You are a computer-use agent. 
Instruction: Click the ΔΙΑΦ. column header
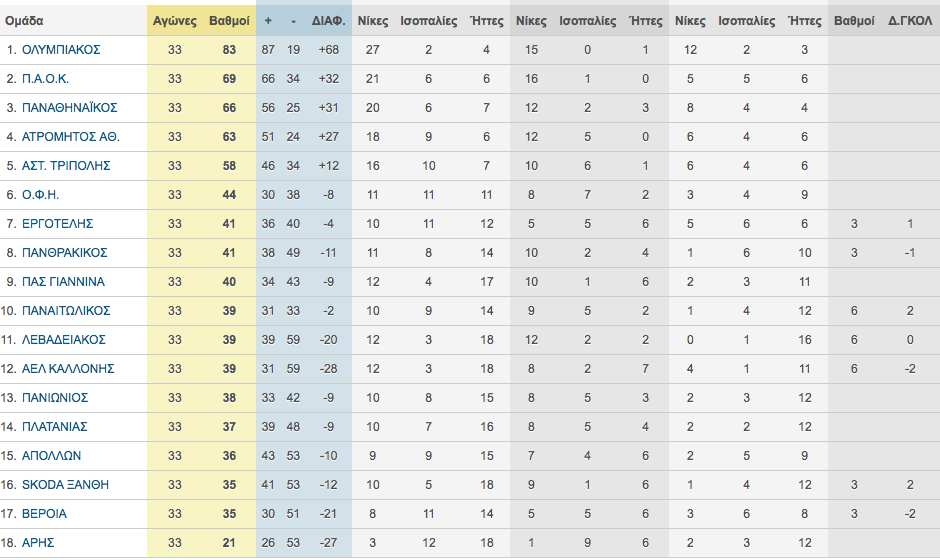(x=329, y=20)
